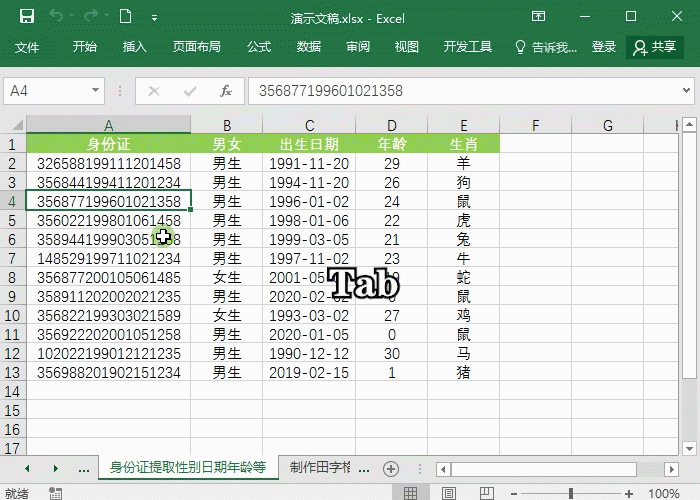The width and height of the screenshot is (700, 500).
Task: Open the 页面布局 ribbon tab
Action: click(197, 47)
